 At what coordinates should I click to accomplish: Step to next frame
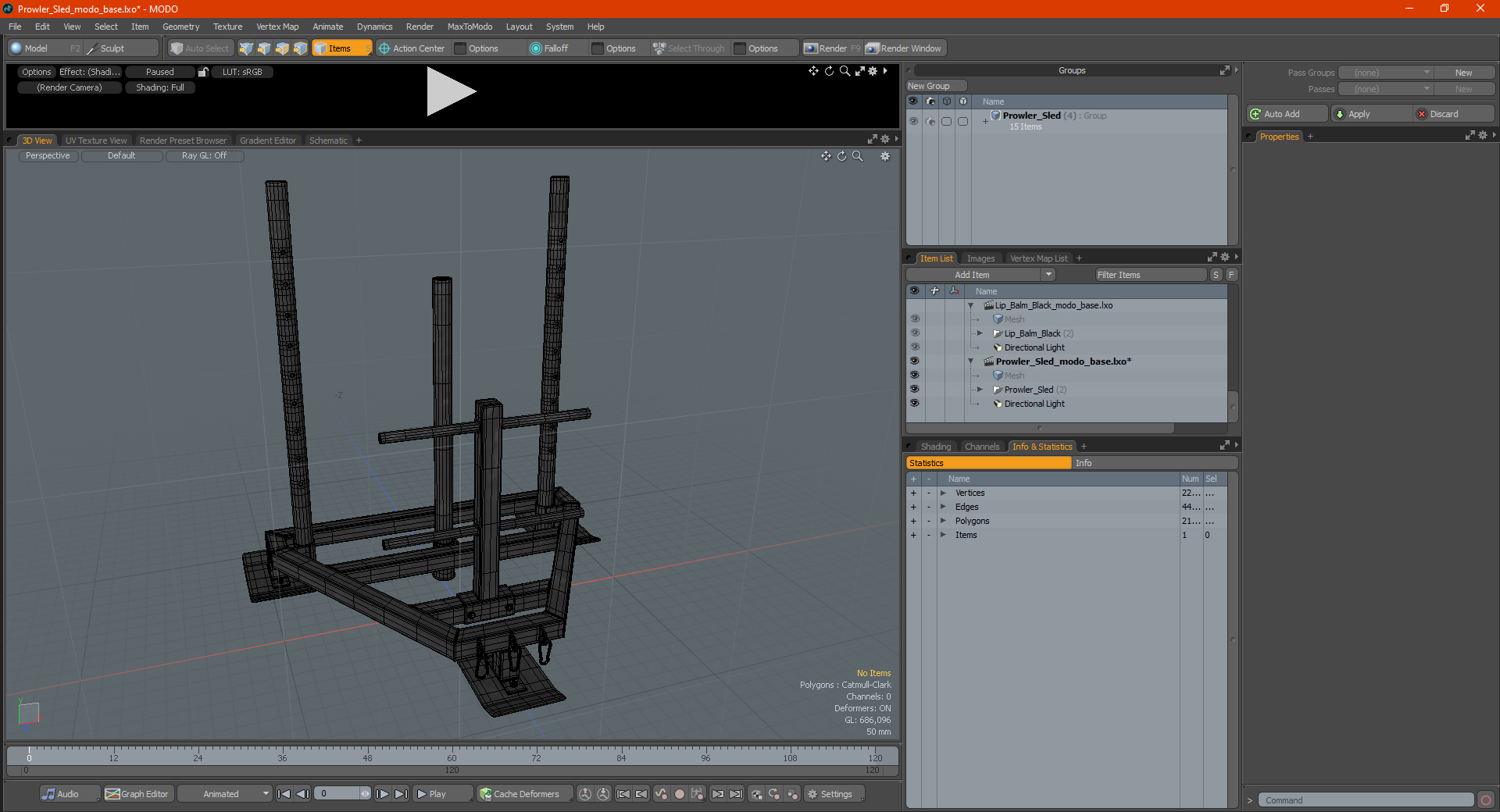tap(382, 794)
